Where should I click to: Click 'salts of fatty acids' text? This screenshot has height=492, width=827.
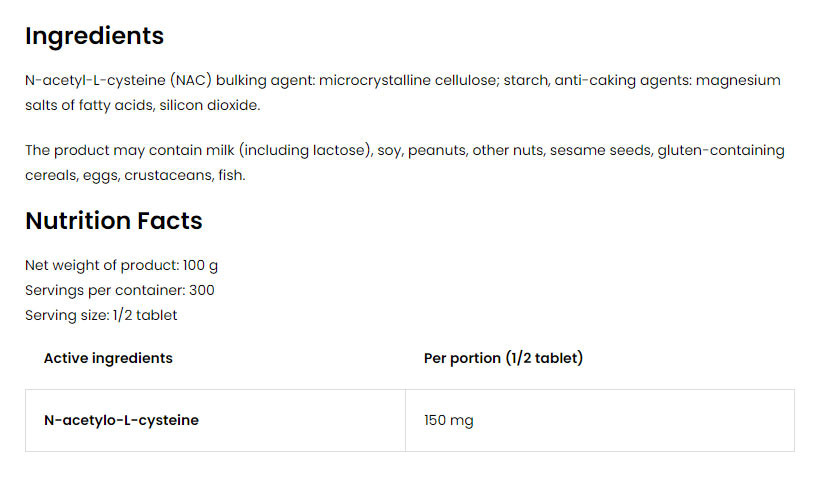click(x=88, y=105)
